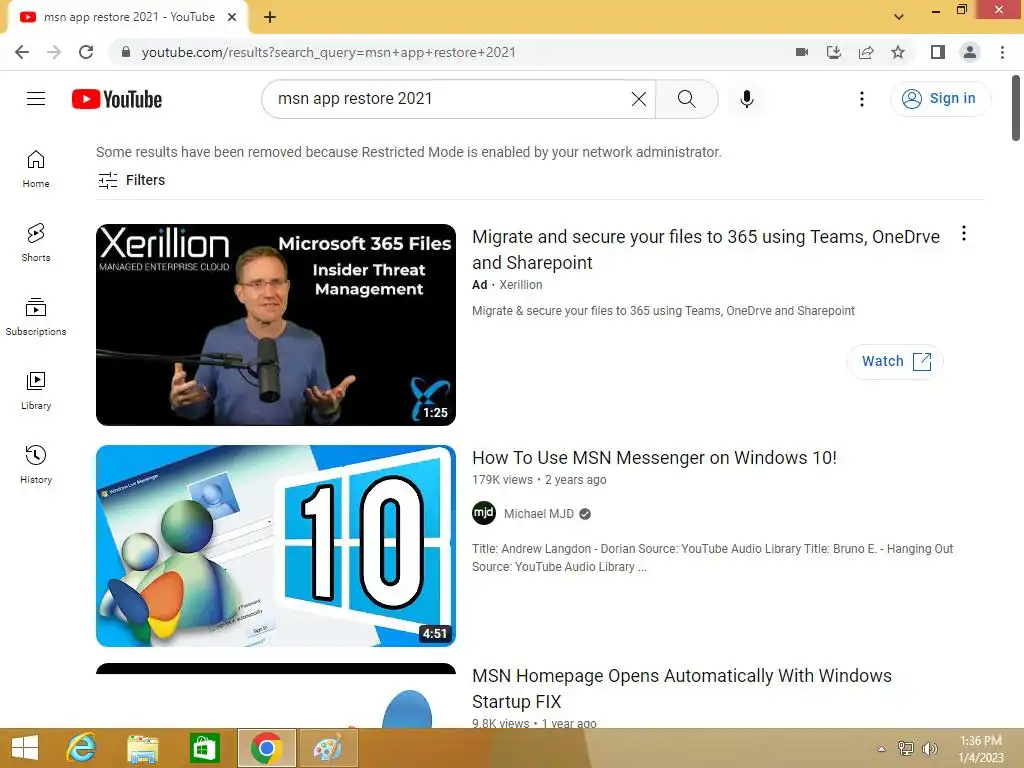Click the volume speaker tray icon
Screen dimensions: 1024x768
tap(929, 748)
